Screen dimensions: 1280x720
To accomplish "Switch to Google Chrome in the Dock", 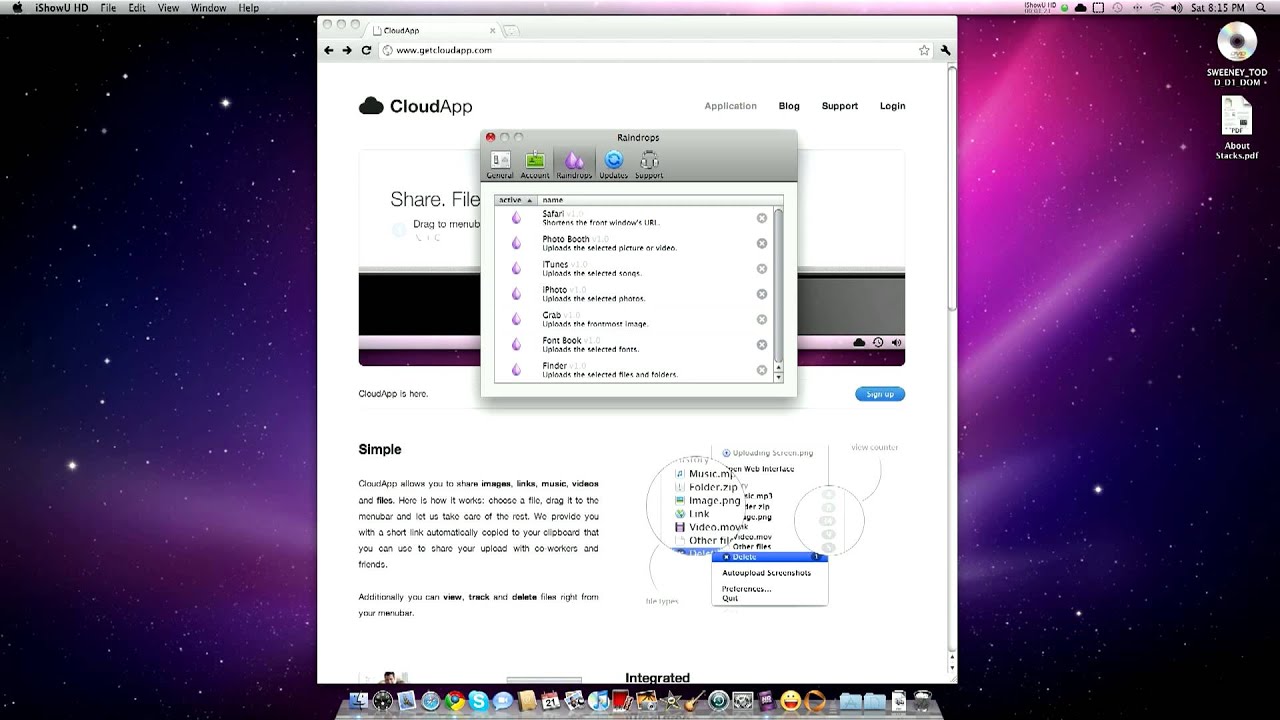I will (455, 701).
